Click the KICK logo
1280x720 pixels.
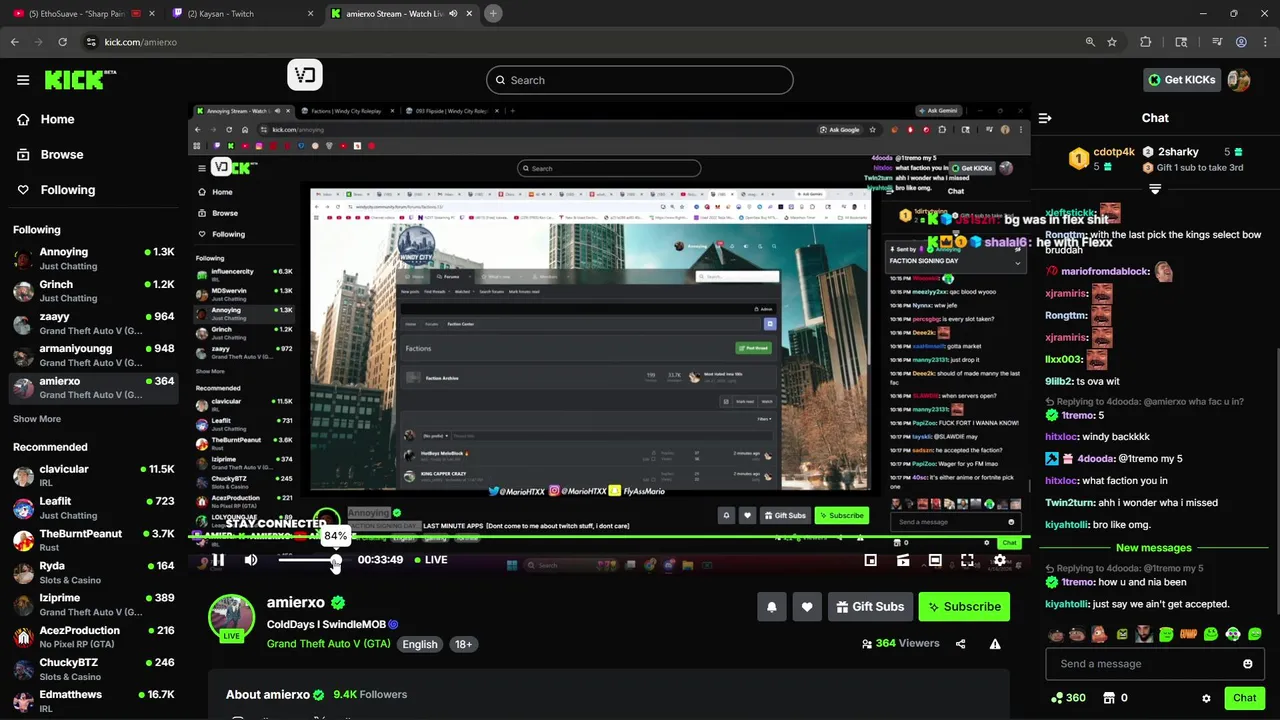80,80
